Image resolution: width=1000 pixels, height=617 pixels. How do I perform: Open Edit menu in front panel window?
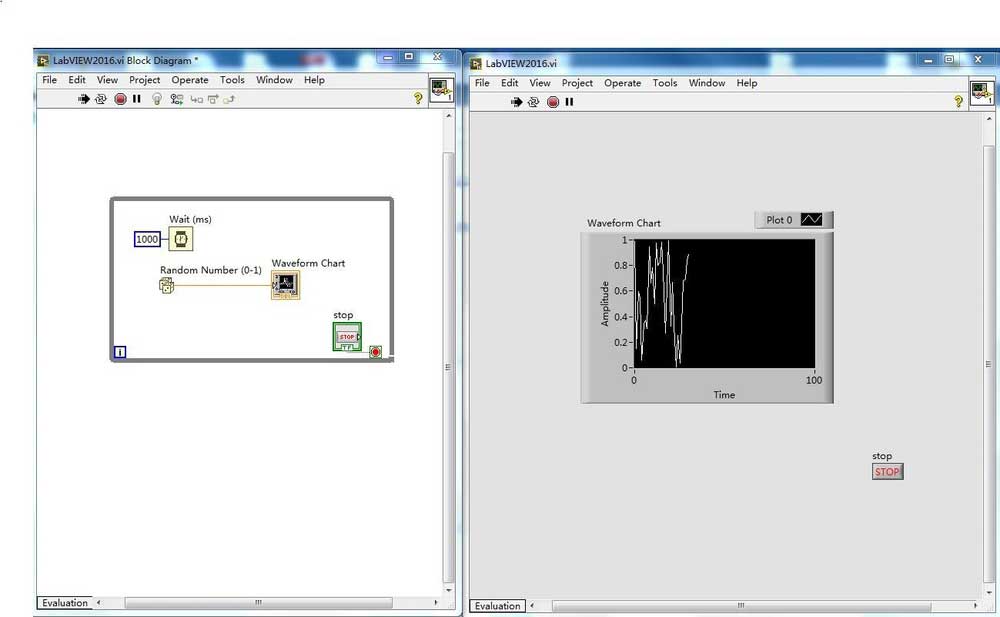tap(510, 83)
